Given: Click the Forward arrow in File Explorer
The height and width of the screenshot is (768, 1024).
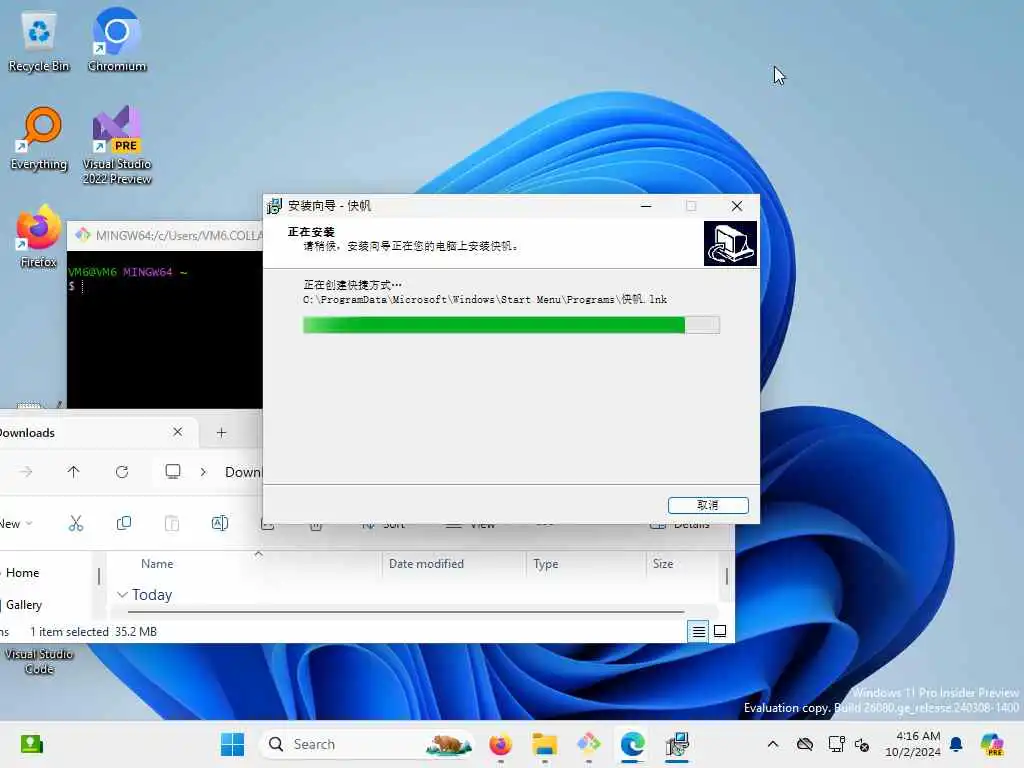Looking at the screenshot, I should (x=25, y=472).
